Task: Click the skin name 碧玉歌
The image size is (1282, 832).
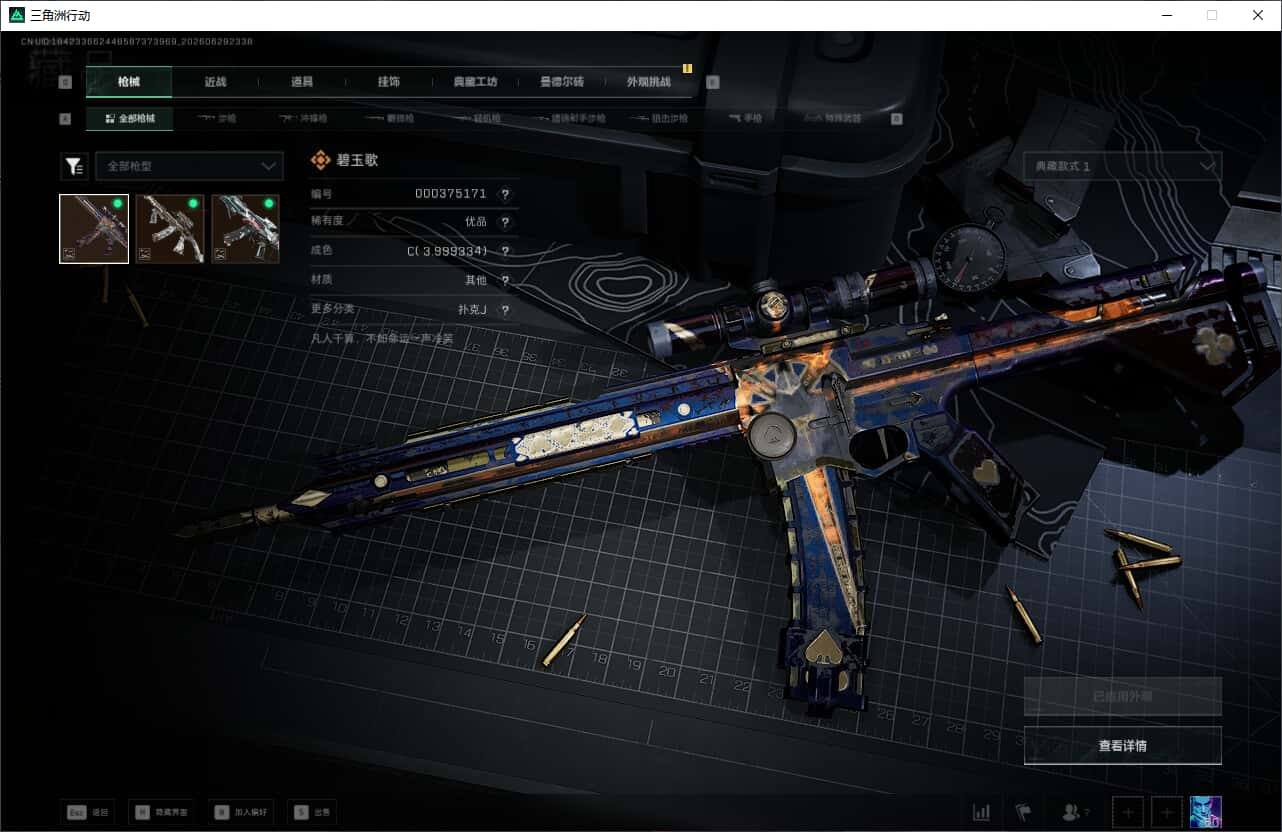Action: (357, 160)
